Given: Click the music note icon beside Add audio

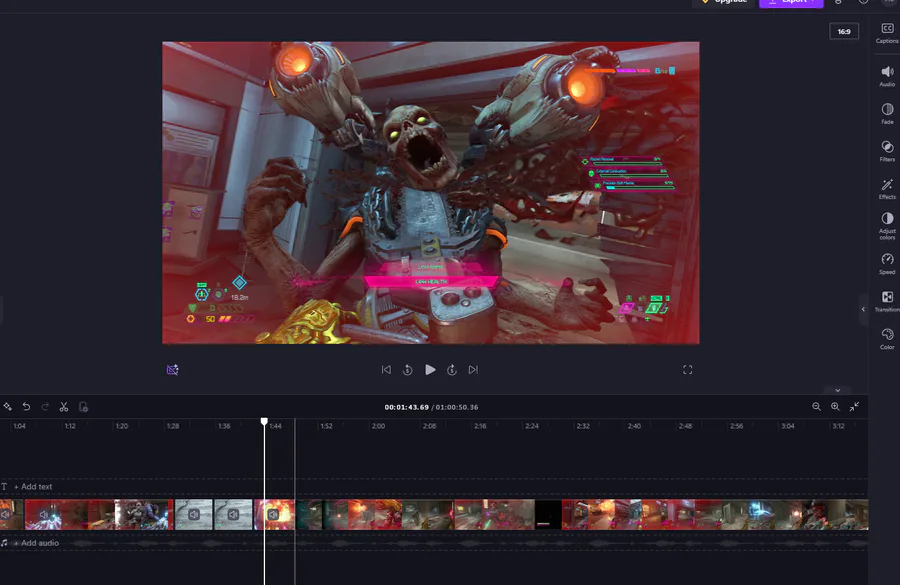Looking at the screenshot, I should [4, 543].
